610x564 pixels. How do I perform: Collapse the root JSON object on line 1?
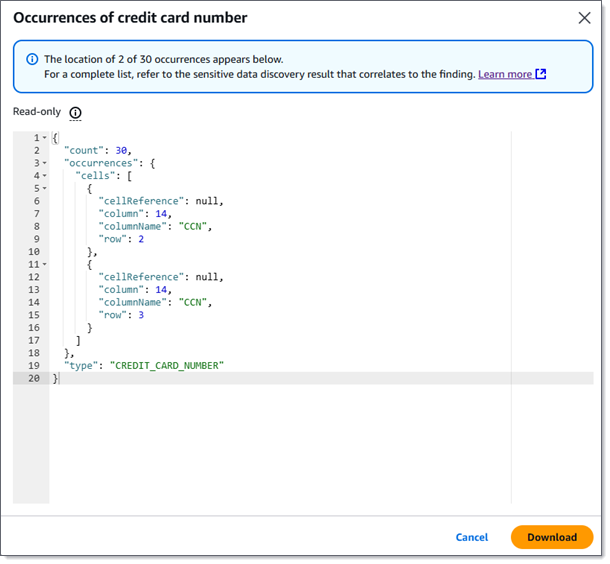coord(44,138)
